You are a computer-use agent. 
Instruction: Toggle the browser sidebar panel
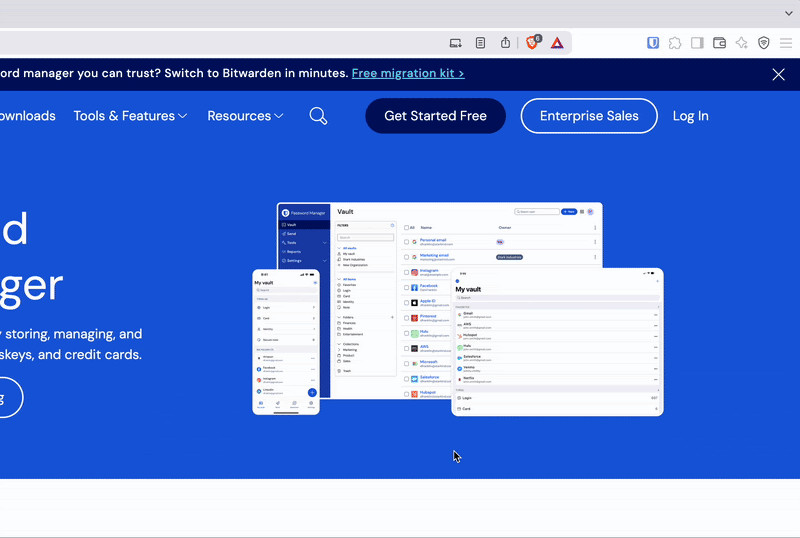coord(697,43)
